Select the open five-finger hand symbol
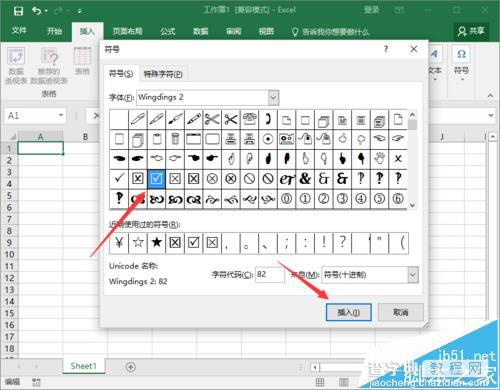 379,159
